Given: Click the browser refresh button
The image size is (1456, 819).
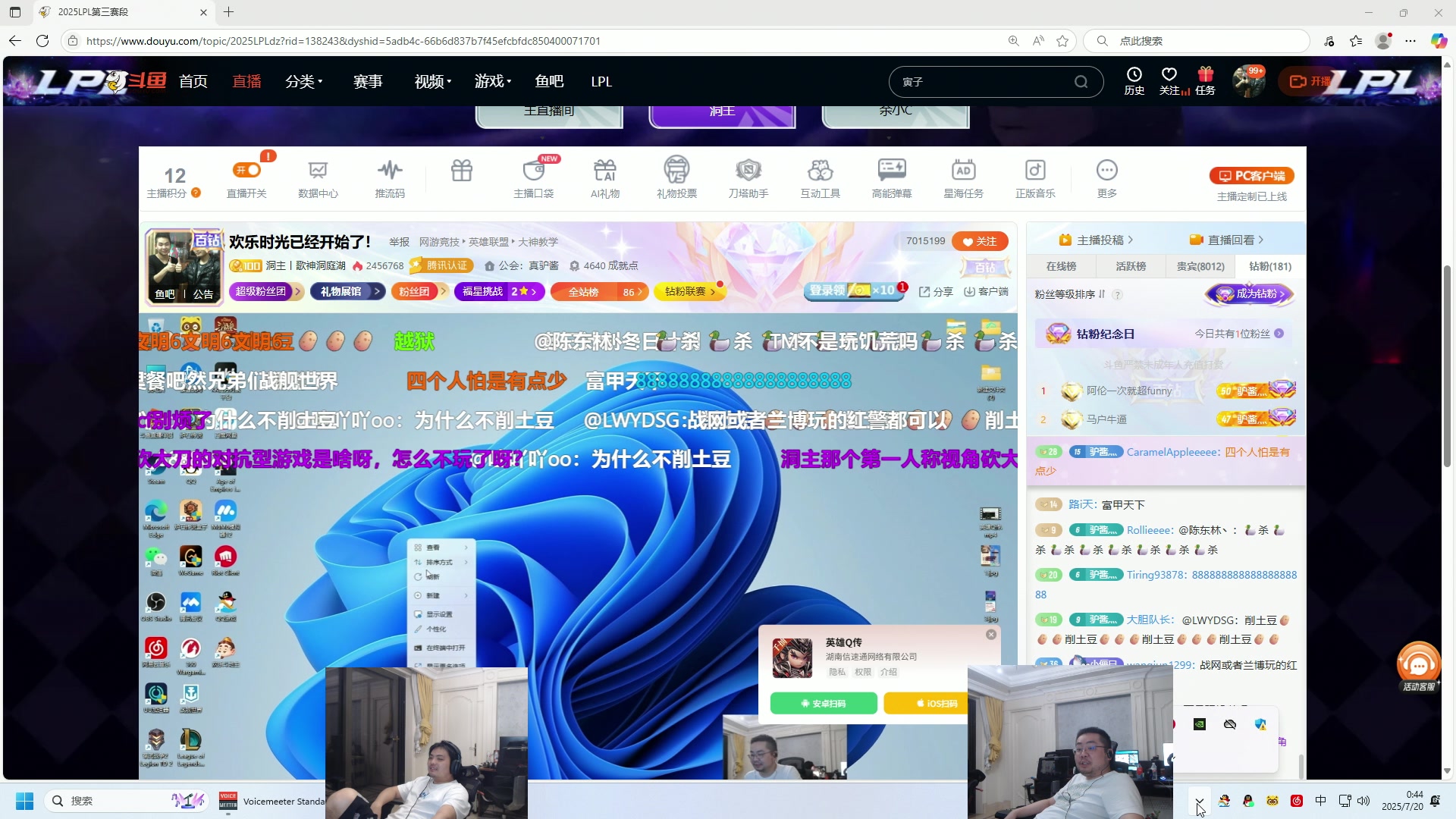Looking at the screenshot, I should point(42,41).
